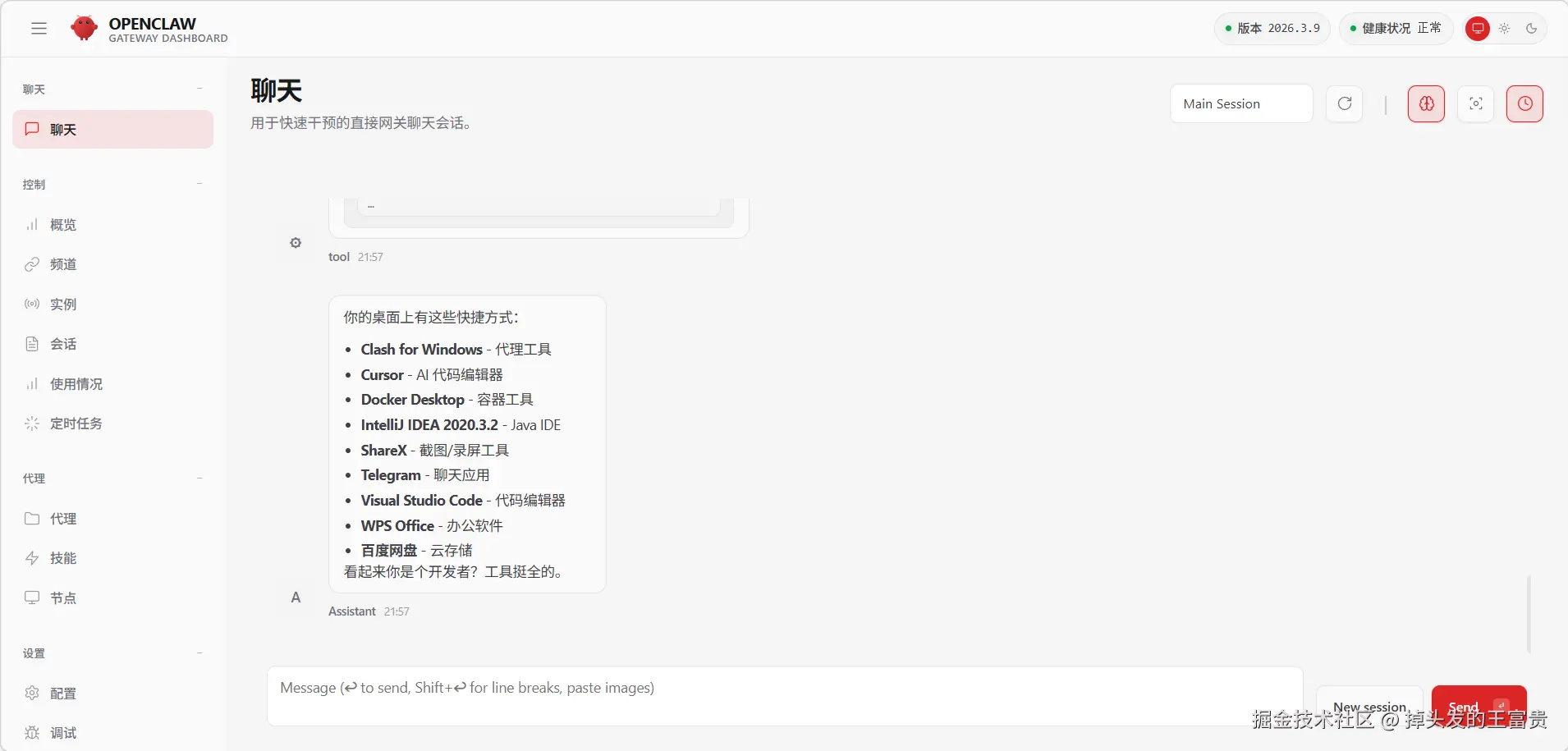
Task: Click the collapsed tool output card
Action: point(539,217)
